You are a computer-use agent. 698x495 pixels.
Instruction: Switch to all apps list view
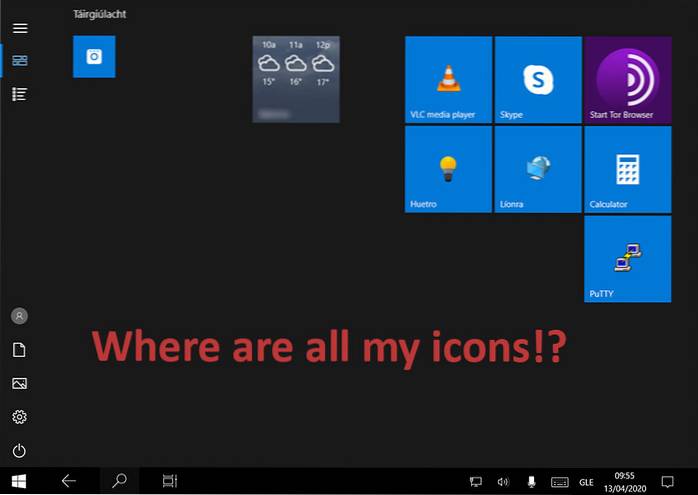[19, 94]
